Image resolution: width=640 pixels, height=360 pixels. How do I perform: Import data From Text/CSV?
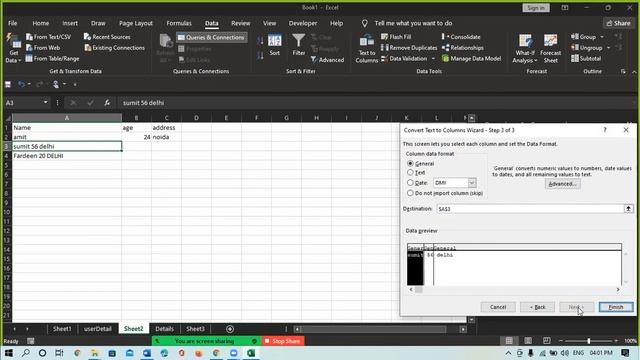48,37
